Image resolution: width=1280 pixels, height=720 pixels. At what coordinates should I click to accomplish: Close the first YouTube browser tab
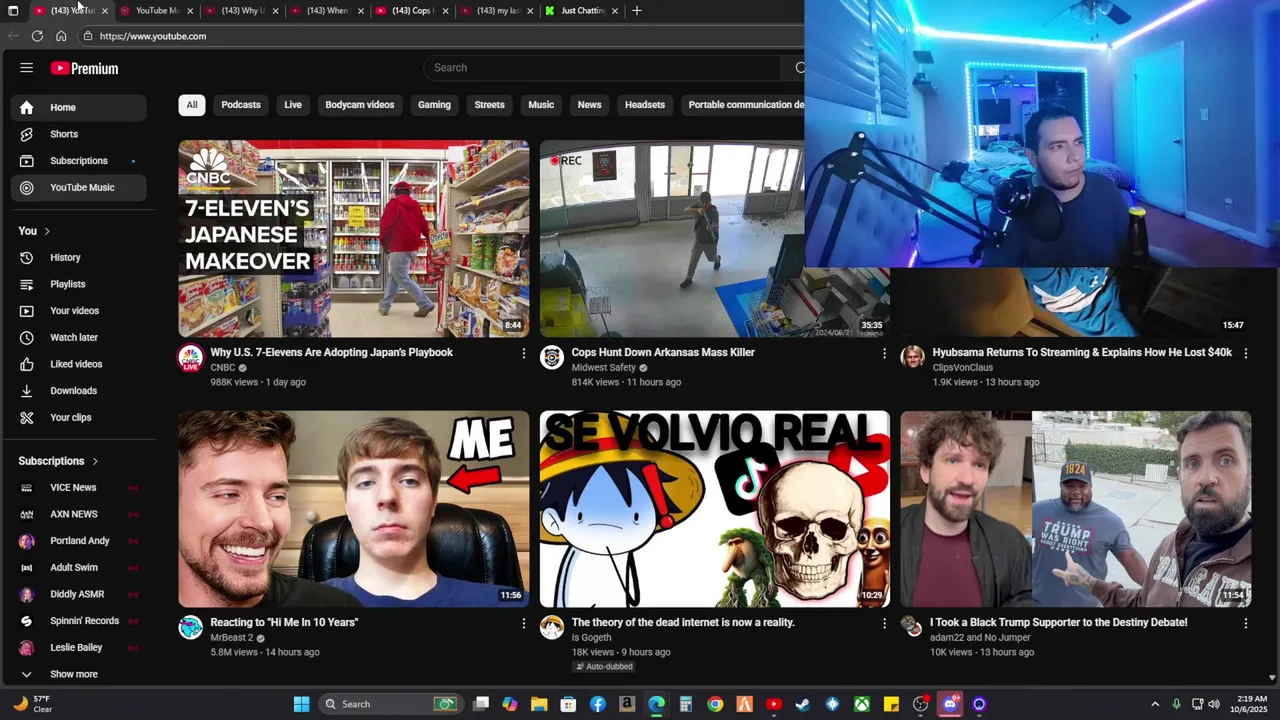click(104, 11)
